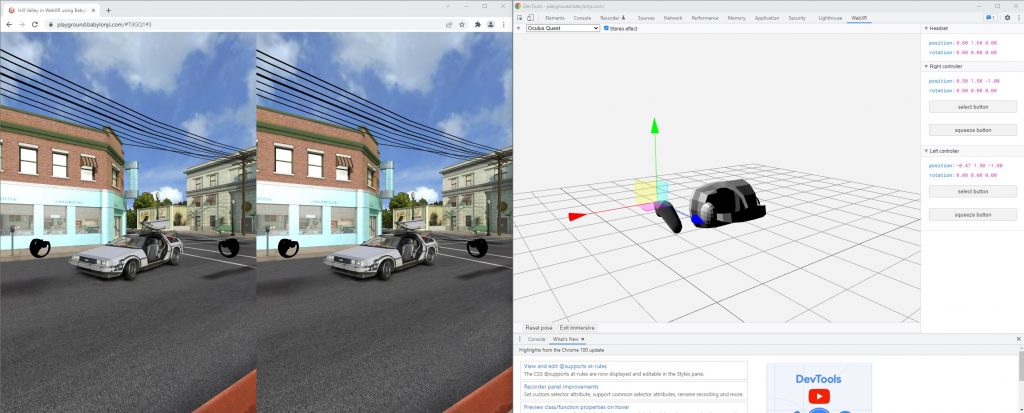This screenshot has width=1024, height=413.
Task: Open 'Preview class/function properties on hover' link
Action: (x=575, y=407)
